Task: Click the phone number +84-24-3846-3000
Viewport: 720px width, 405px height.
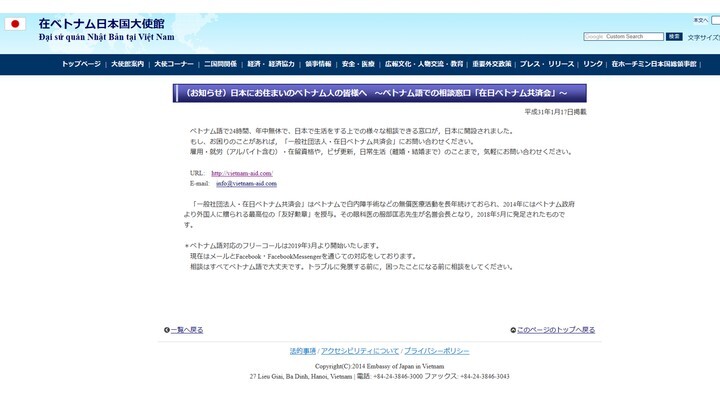Action: (x=398, y=376)
